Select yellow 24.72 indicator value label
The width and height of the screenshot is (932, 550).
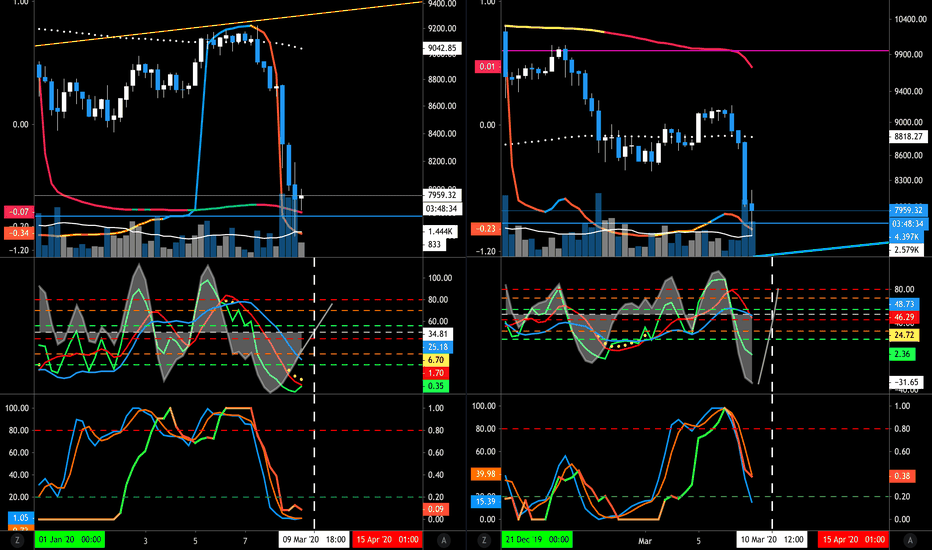coord(904,335)
